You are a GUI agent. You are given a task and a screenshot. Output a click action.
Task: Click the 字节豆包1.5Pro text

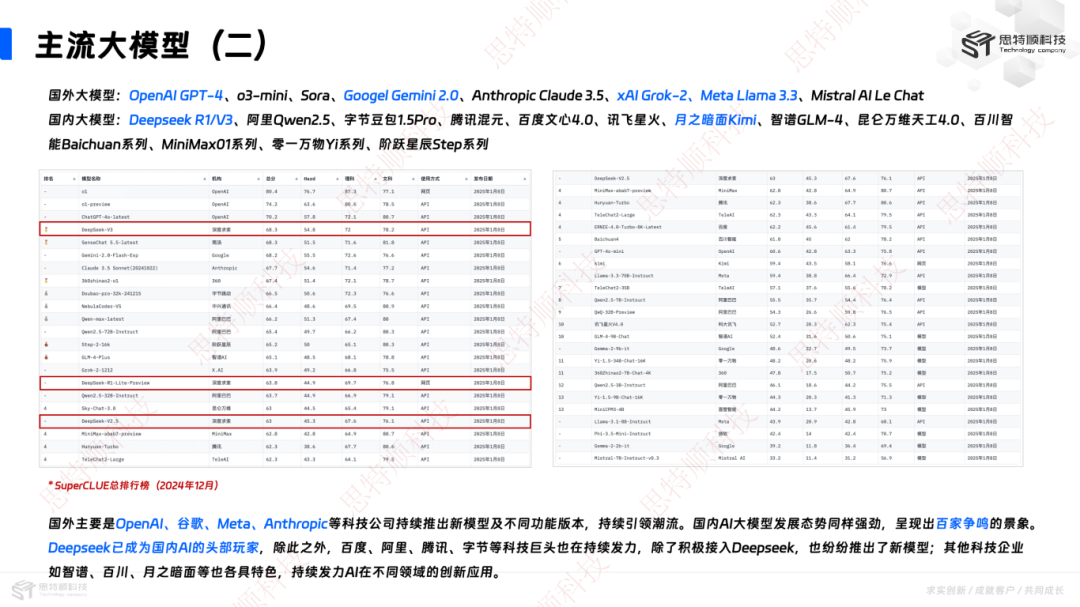391,120
